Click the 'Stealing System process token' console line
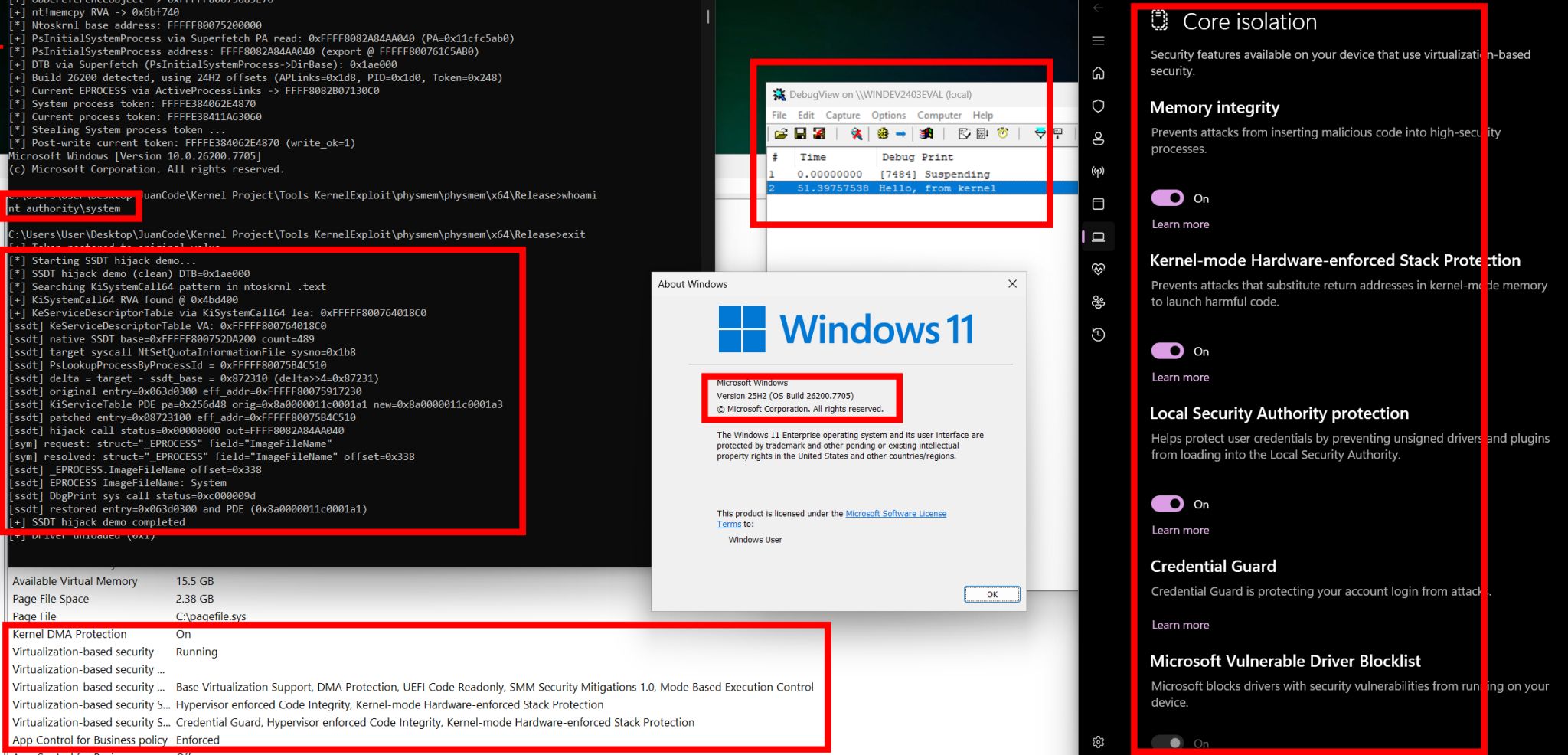The image size is (1568, 755). click(x=117, y=130)
